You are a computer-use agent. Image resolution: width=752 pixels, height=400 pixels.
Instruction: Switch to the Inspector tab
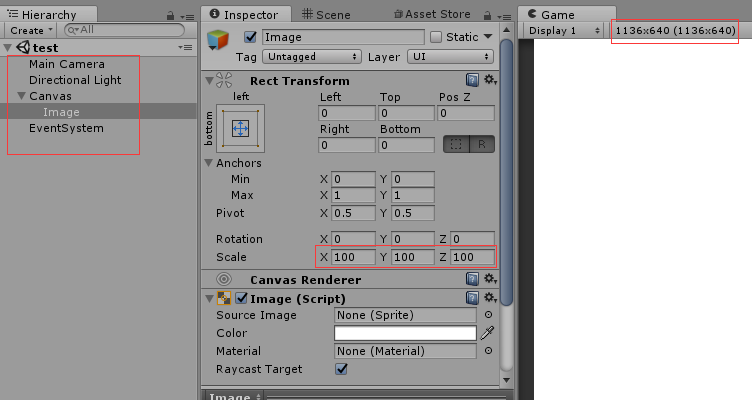(x=245, y=15)
